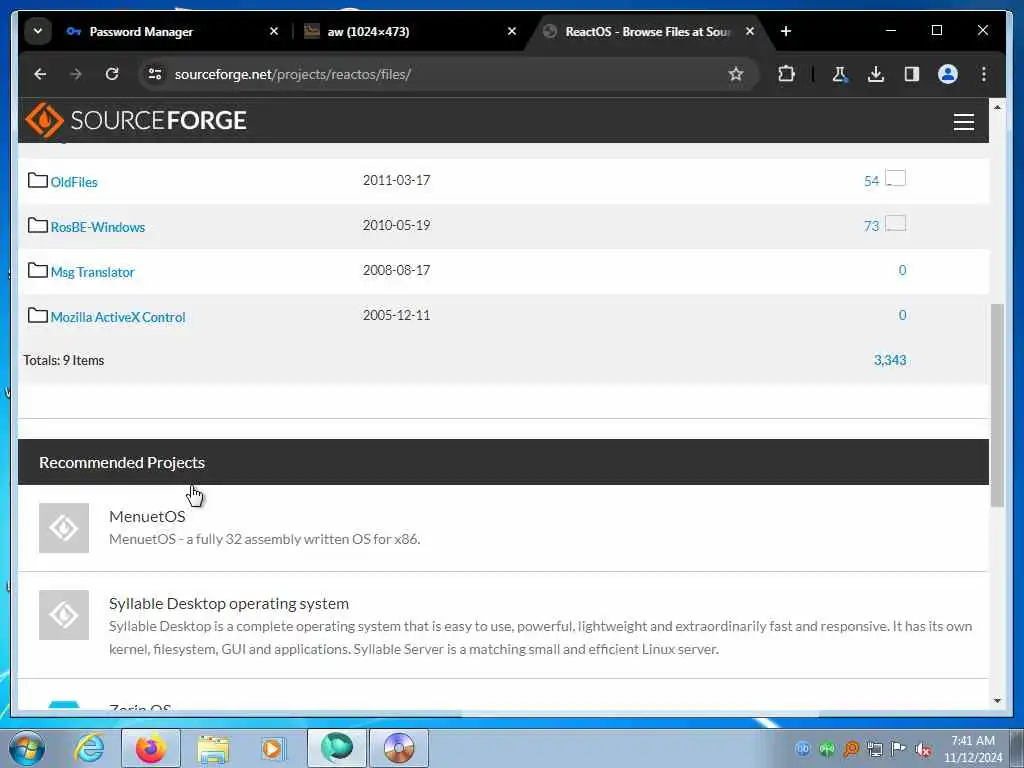This screenshot has width=1024, height=768.
Task: Click the OldFiles download count 54
Action: pos(871,181)
